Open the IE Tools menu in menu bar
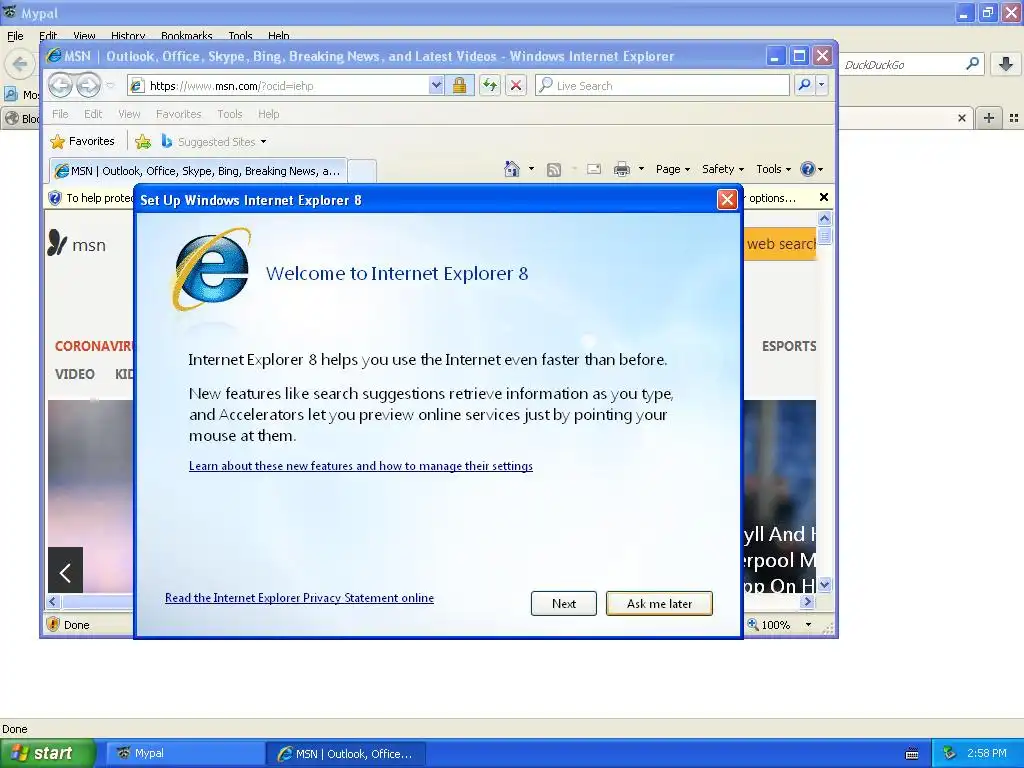Image resolution: width=1024 pixels, height=768 pixels. coord(230,114)
